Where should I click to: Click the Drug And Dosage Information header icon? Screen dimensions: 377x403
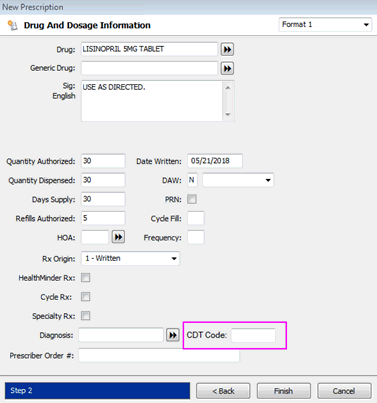13,25
